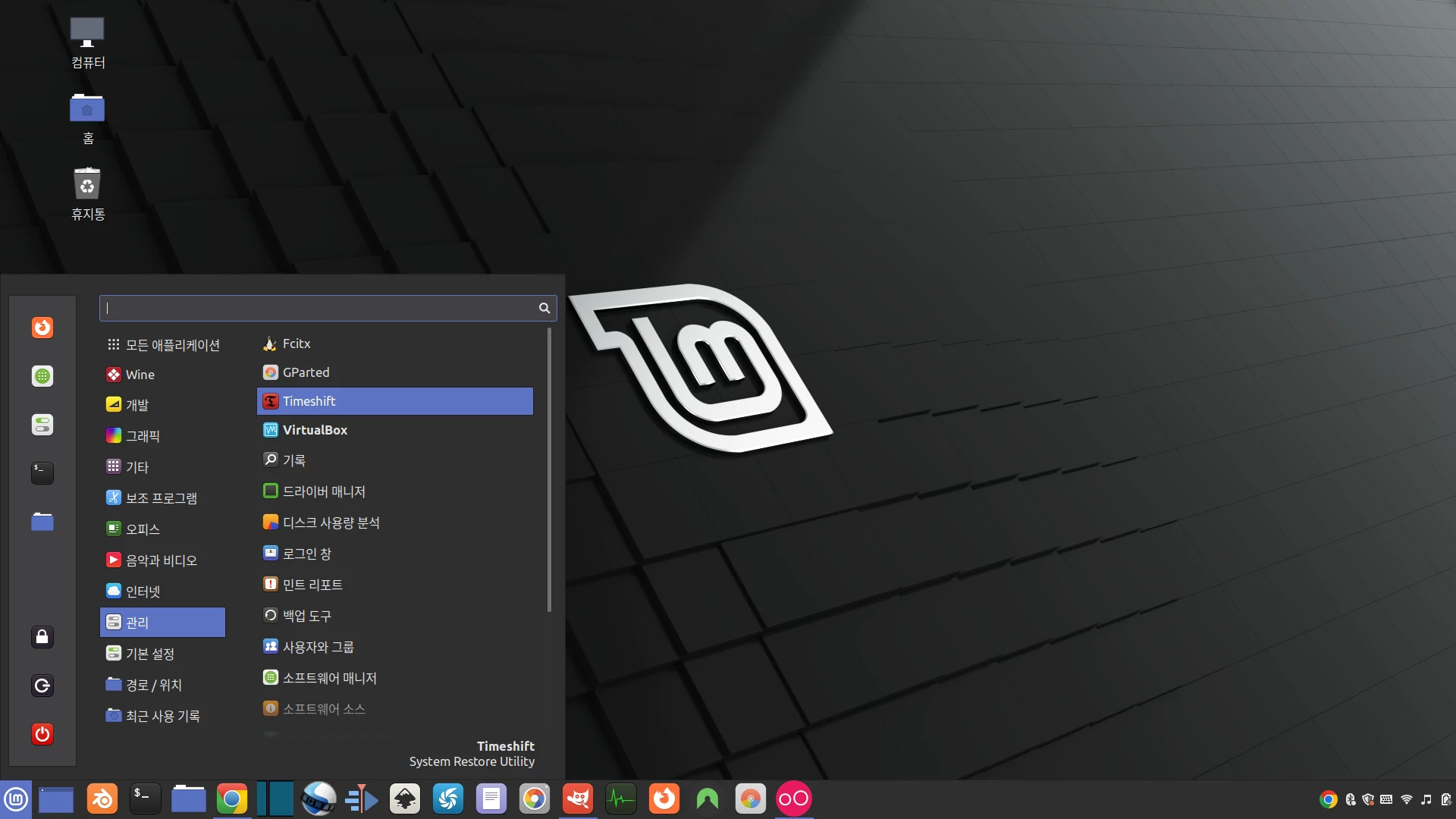Open the text editor icon on the panel
The image size is (1456, 819).
tap(491, 799)
